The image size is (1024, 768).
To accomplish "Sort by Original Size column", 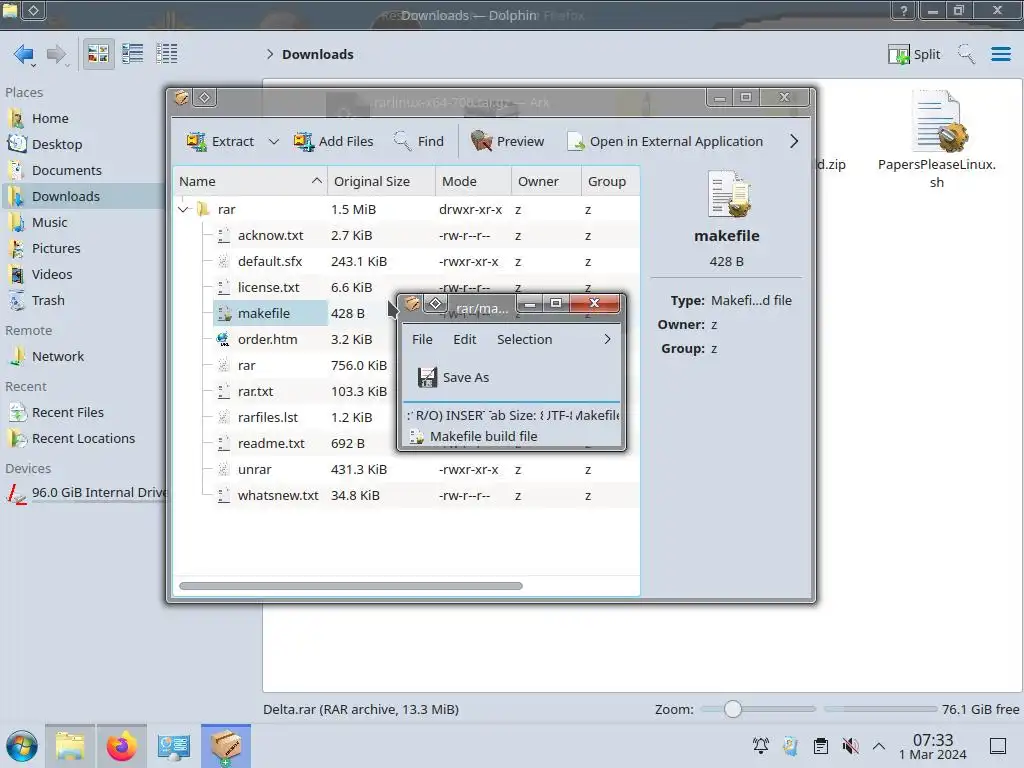I will pyautogui.click(x=381, y=181).
